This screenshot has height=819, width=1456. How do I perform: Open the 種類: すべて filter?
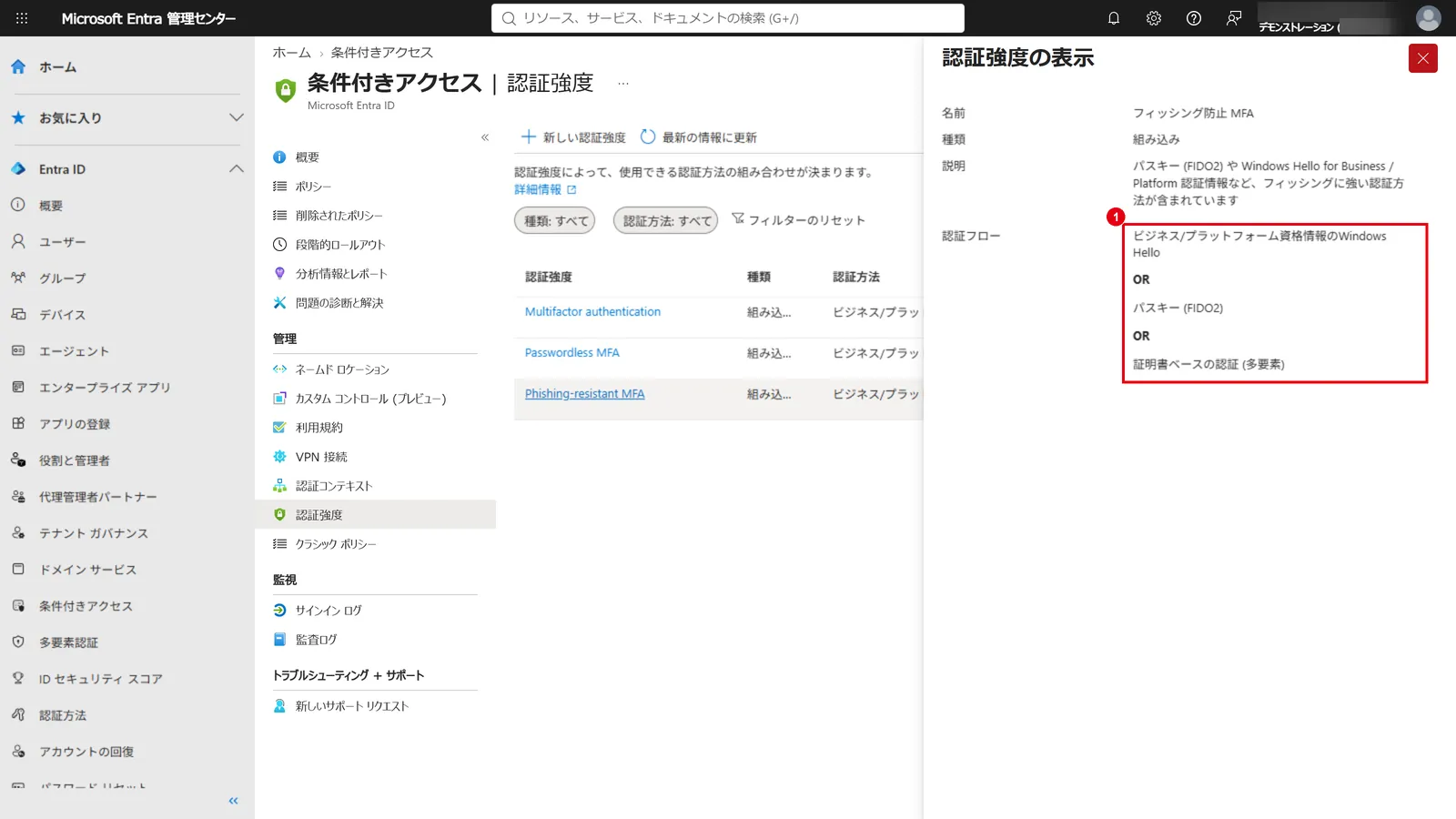(x=555, y=220)
